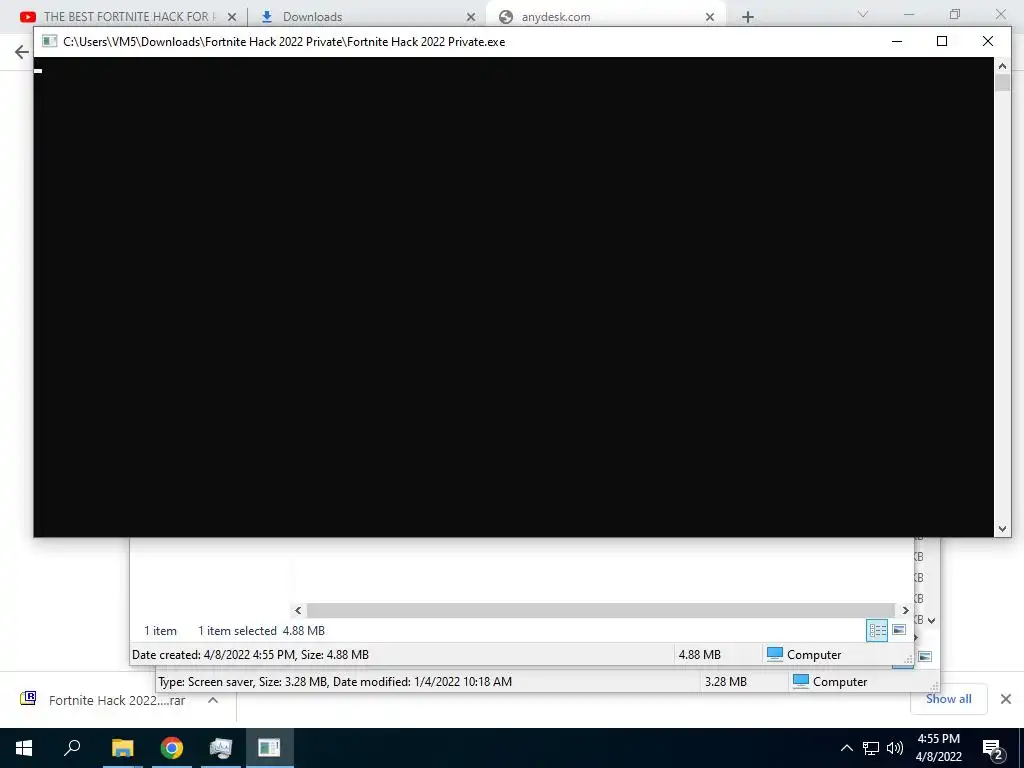Screen dimensions: 1024x768
Task: Open network status tray icon
Action: pos(871,748)
